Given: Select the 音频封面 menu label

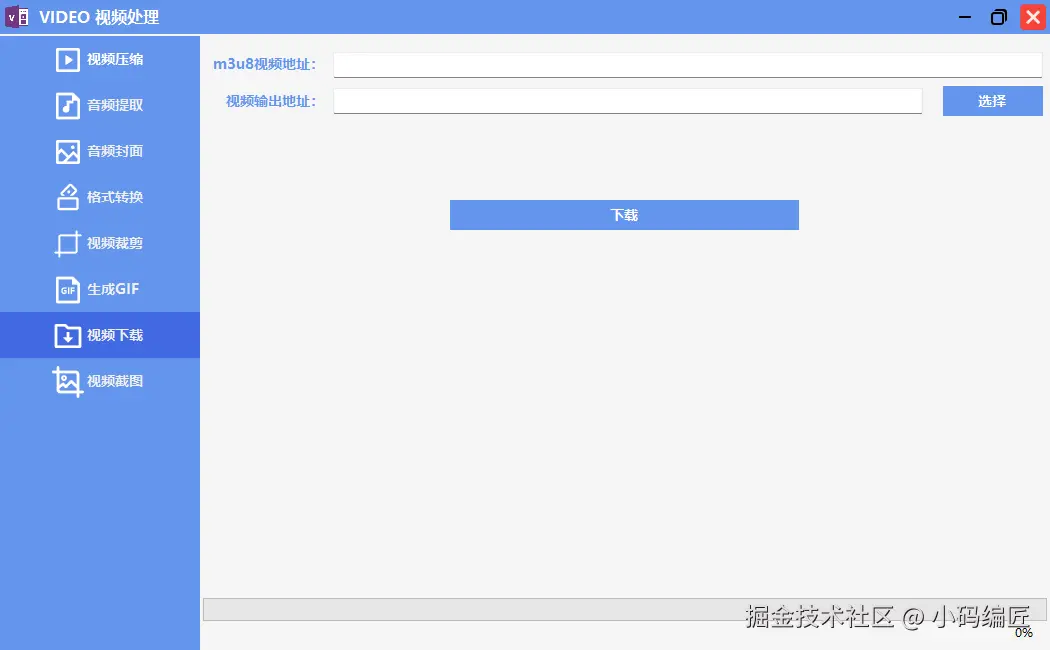Looking at the screenshot, I should tap(115, 151).
